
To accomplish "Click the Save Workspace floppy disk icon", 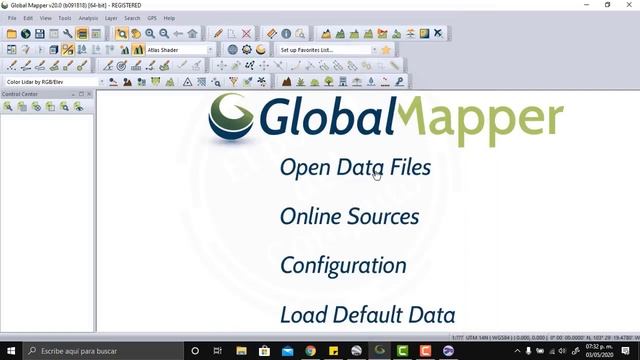I will (40, 34).
